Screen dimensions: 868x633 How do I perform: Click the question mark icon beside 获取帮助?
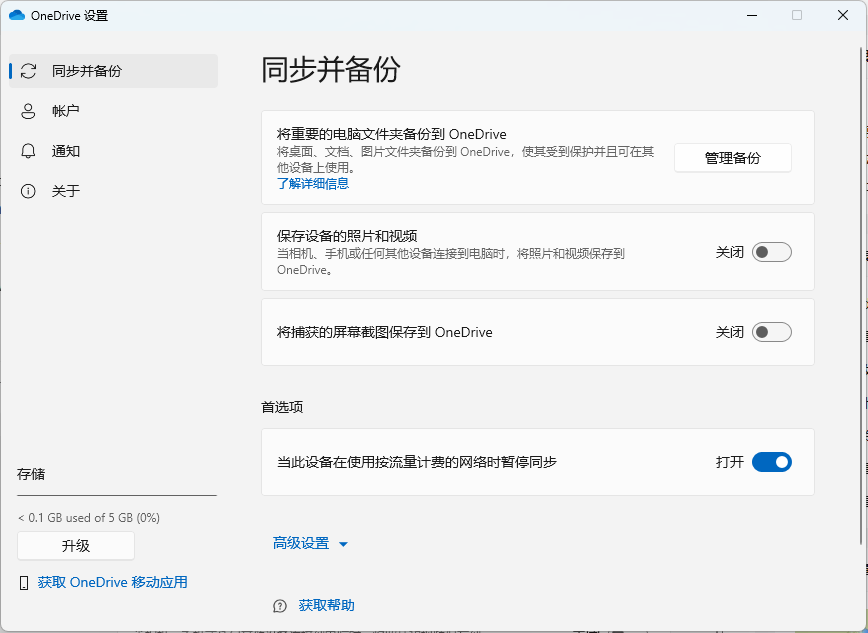[280, 605]
